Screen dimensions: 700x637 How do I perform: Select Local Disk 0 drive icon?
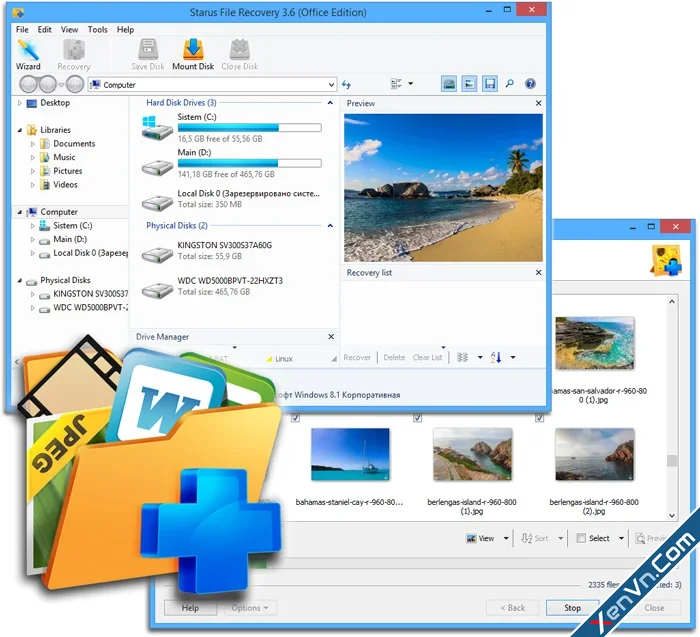(157, 203)
